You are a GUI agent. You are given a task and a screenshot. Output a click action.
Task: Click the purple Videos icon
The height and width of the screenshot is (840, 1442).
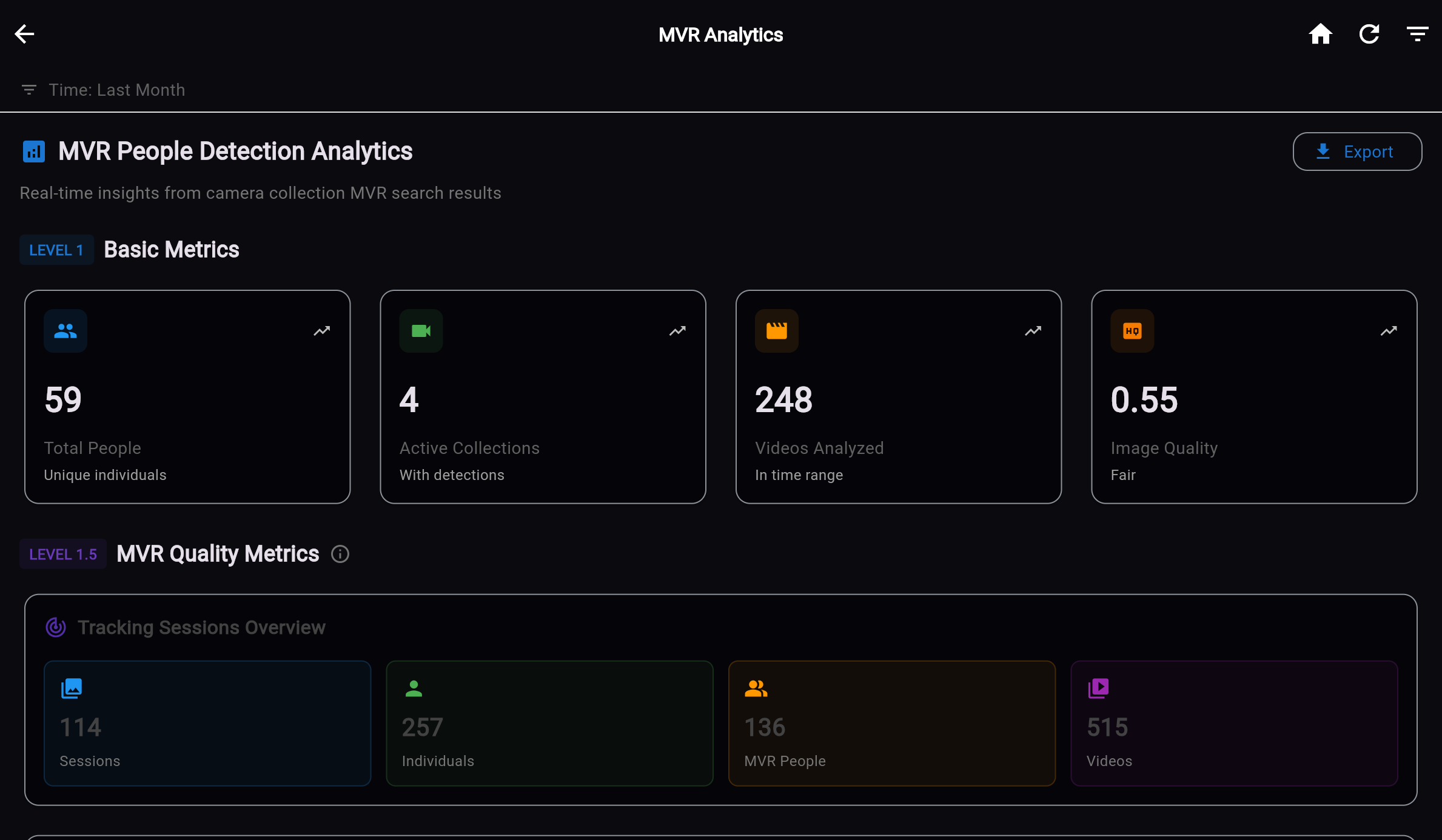1099,688
